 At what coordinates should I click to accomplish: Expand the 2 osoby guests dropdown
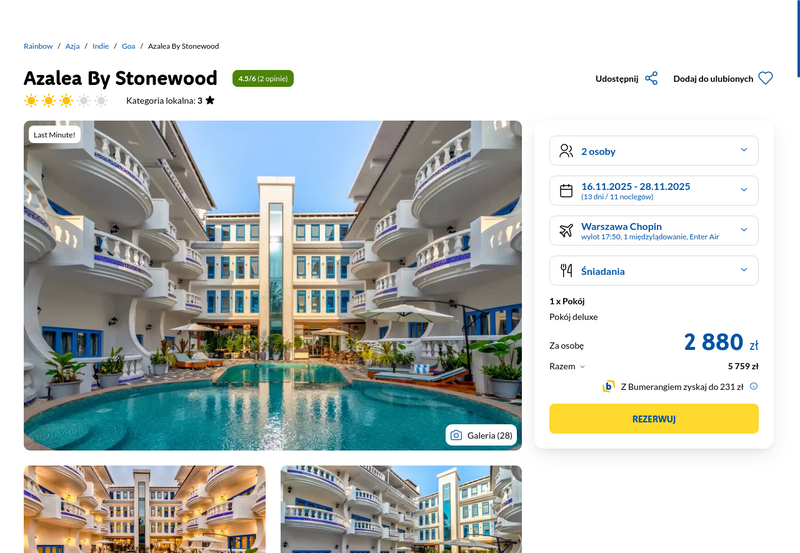[x=654, y=150]
